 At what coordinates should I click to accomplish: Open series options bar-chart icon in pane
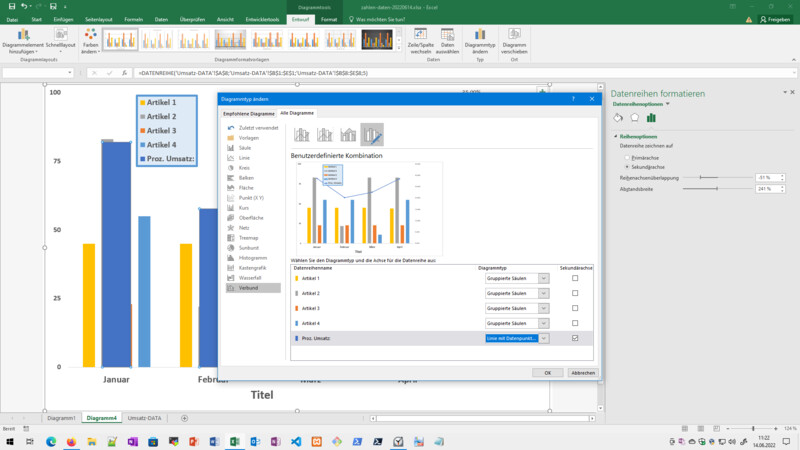(651, 118)
